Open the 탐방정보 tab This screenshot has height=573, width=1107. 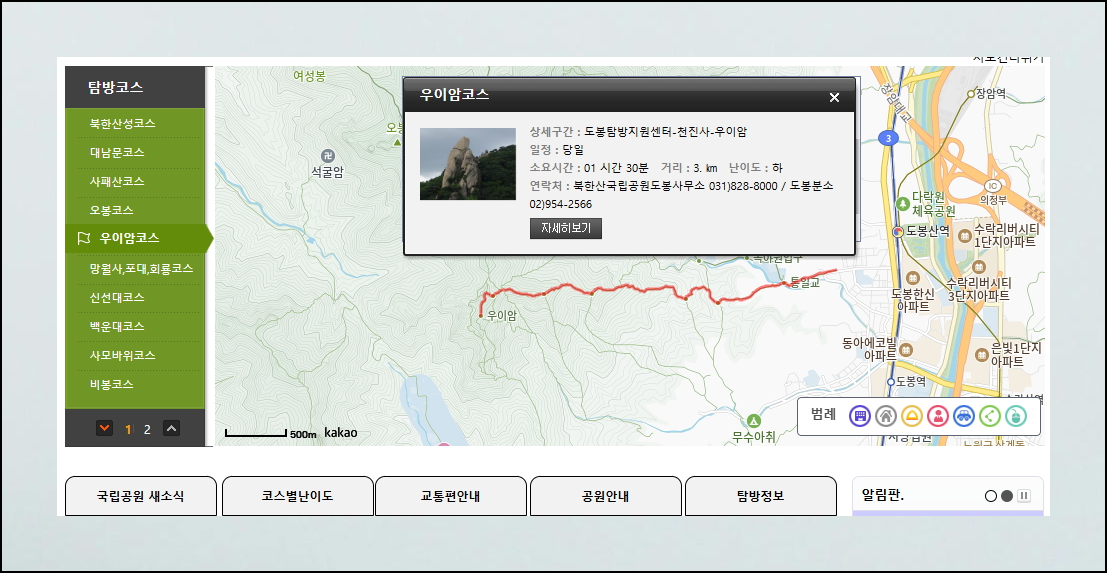coord(760,496)
